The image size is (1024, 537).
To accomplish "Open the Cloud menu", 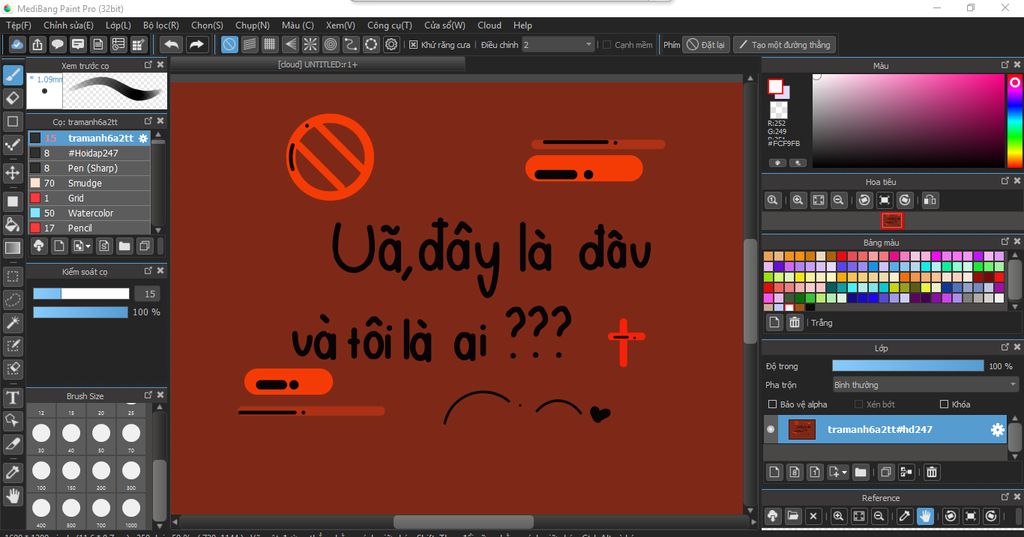I will click(489, 25).
